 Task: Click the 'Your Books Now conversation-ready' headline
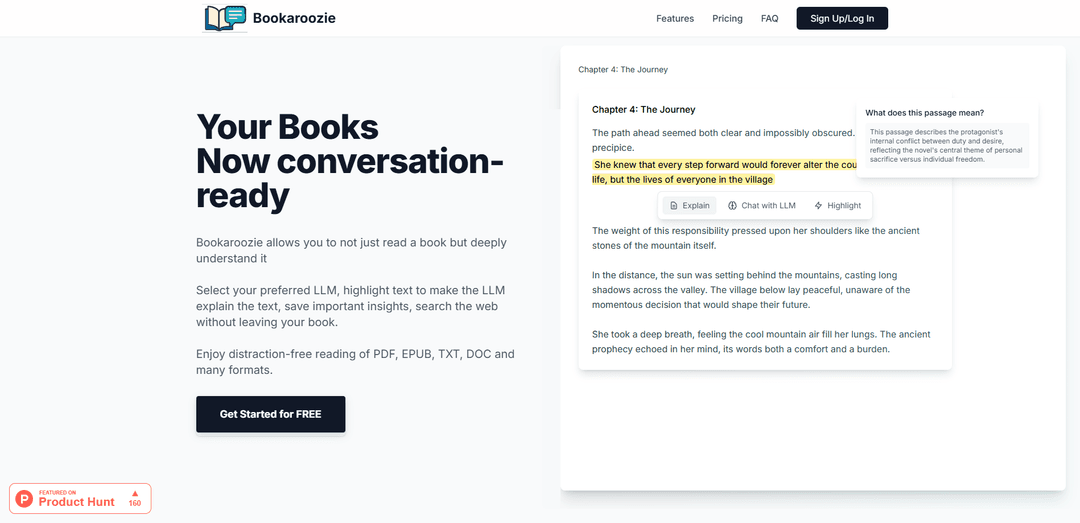(x=350, y=161)
